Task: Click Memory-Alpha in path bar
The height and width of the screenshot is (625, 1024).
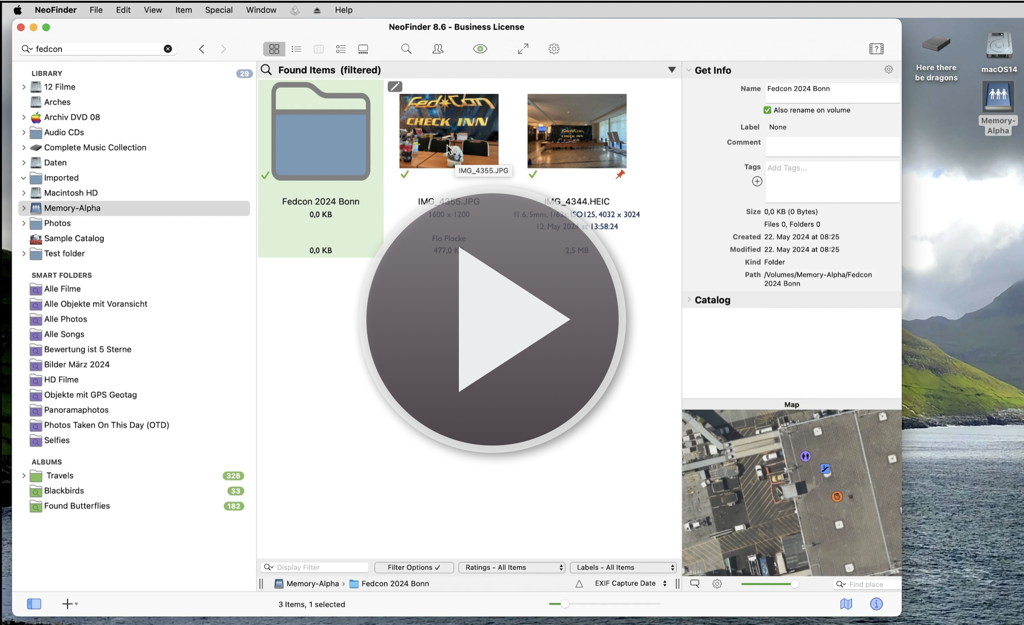Action: pyautogui.click(x=306, y=584)
